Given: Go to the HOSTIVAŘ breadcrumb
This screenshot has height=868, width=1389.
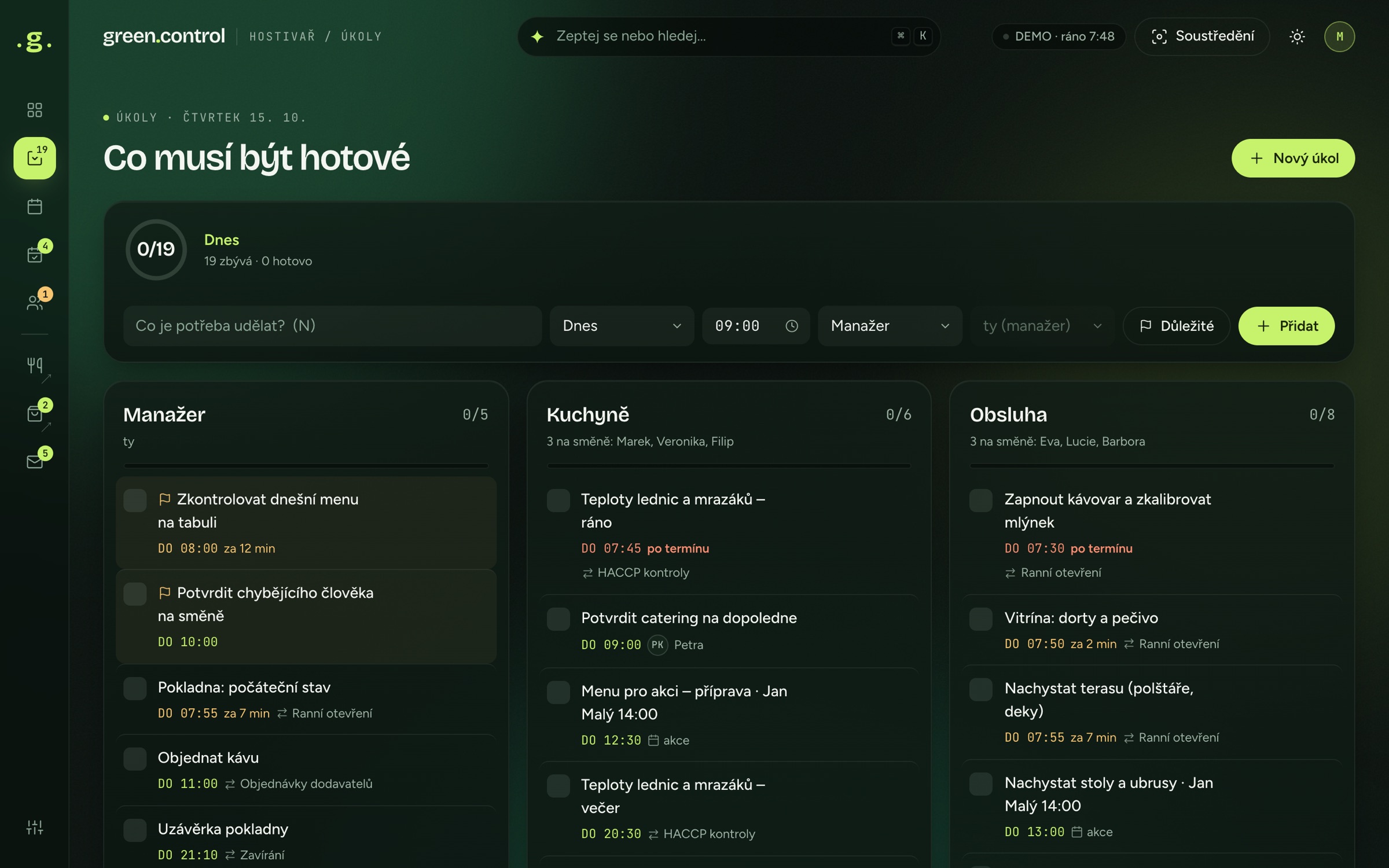Looking at the screenshot, I should tap(282, 36).
